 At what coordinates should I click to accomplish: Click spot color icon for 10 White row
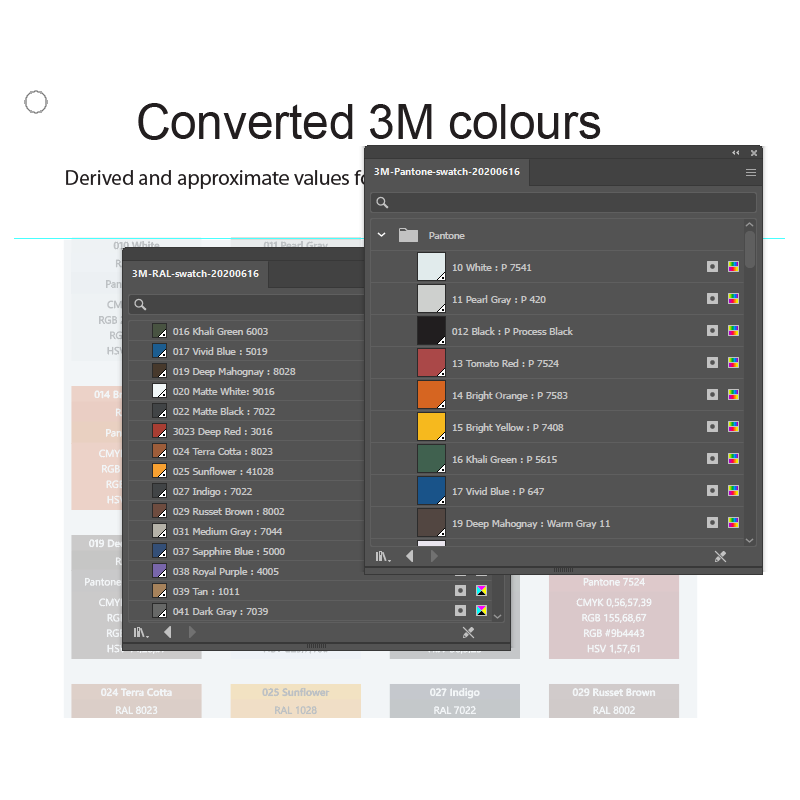point(712,266)
